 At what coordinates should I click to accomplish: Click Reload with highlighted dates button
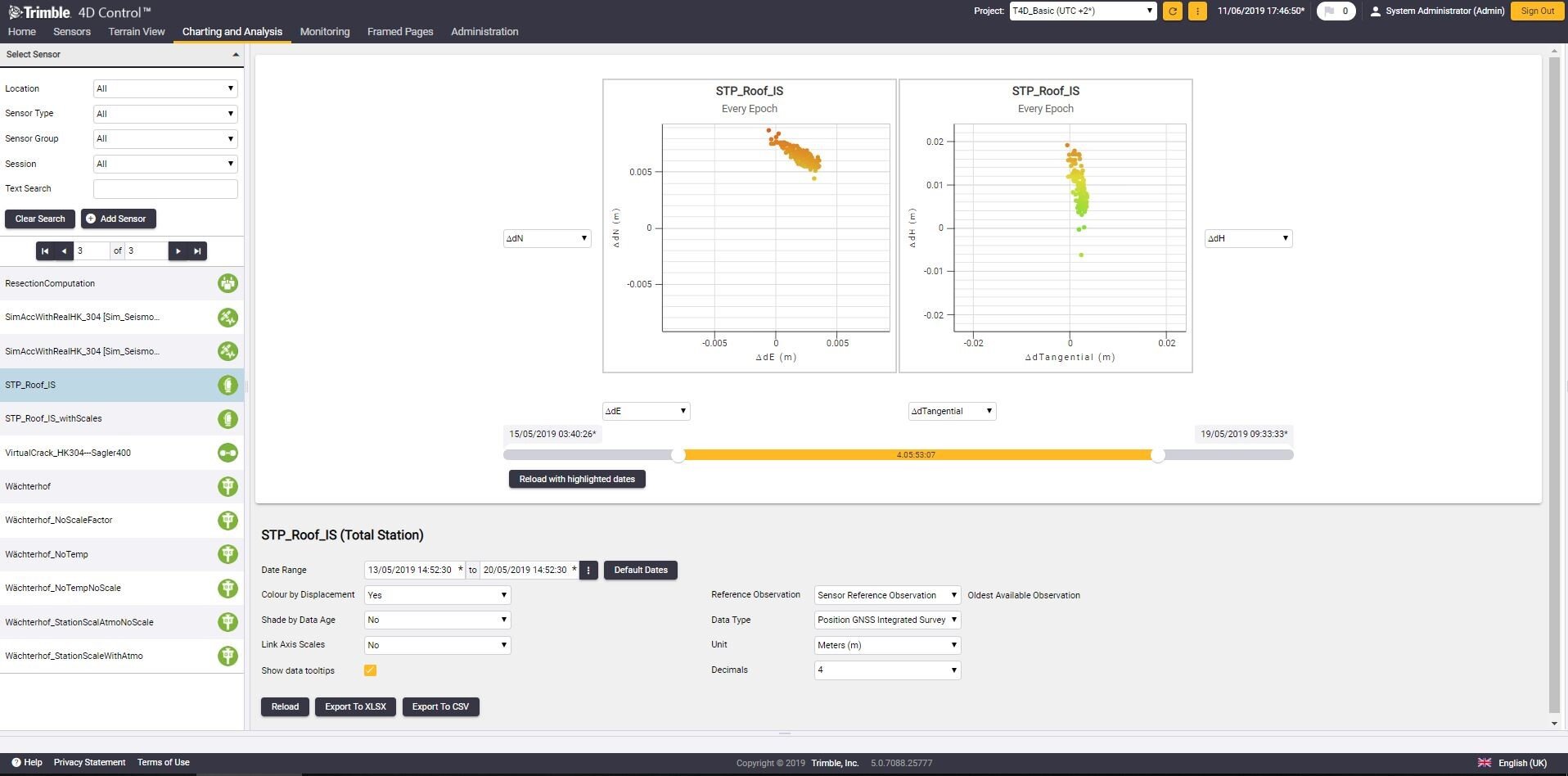[577, 479]
